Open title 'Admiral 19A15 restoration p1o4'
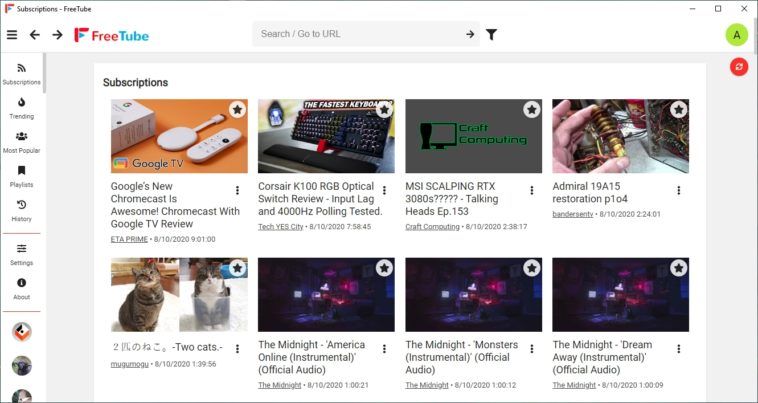The height and width of the screenshot is (403, 758). coord(590,192)
